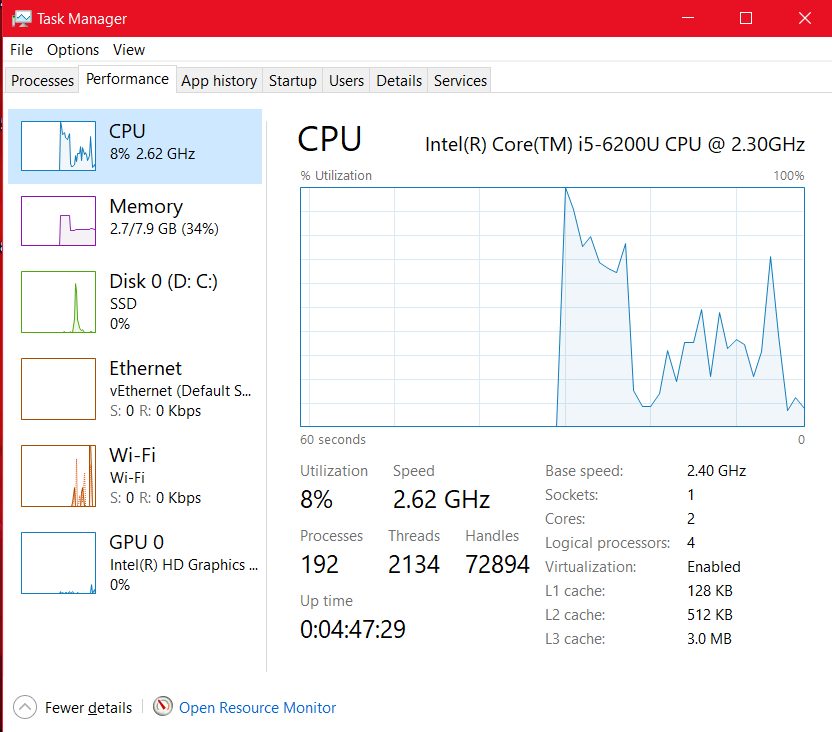Switch to the Services tab

(x=460, y=81)
